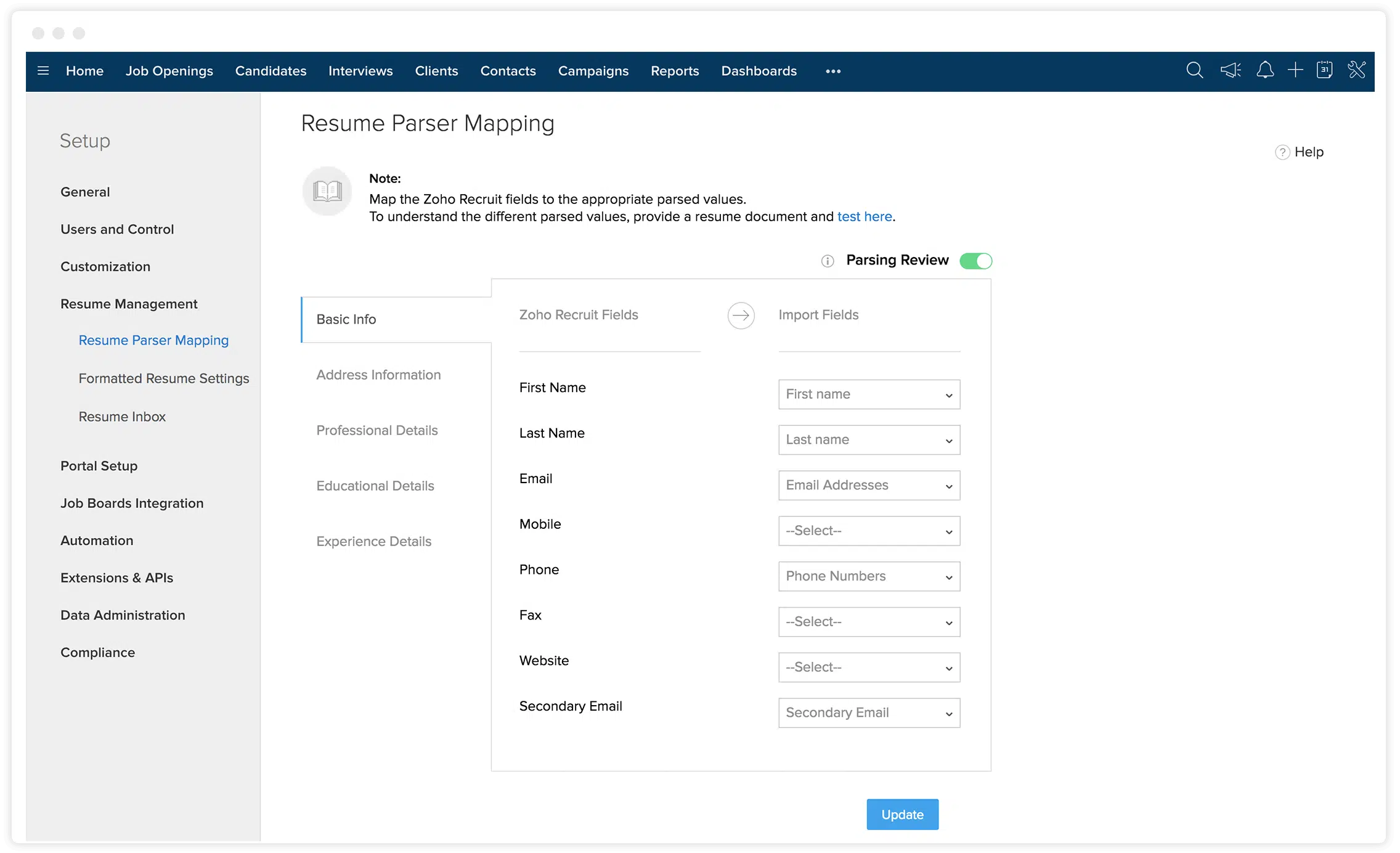Screen dimensions: 1400x853
Task: Open the search icon in top bar
Action: (x=1194, y=70)
